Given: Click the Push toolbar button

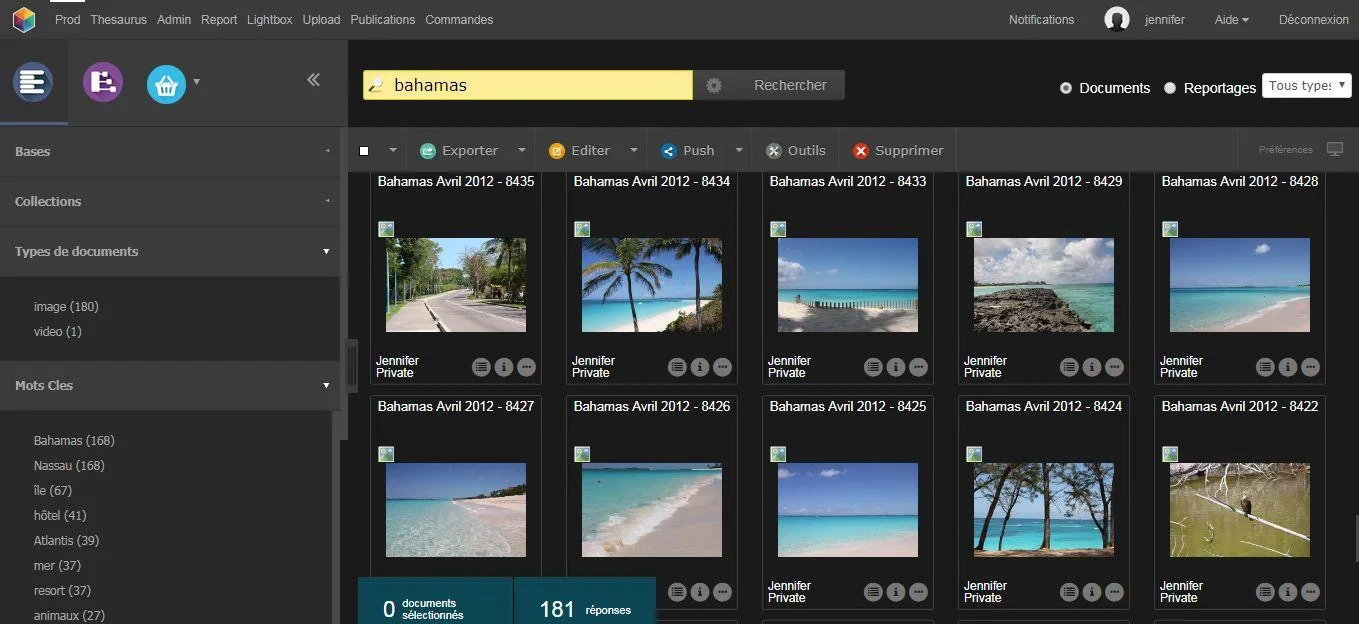Looking at the screenshot, I should (x=688, y=151).
